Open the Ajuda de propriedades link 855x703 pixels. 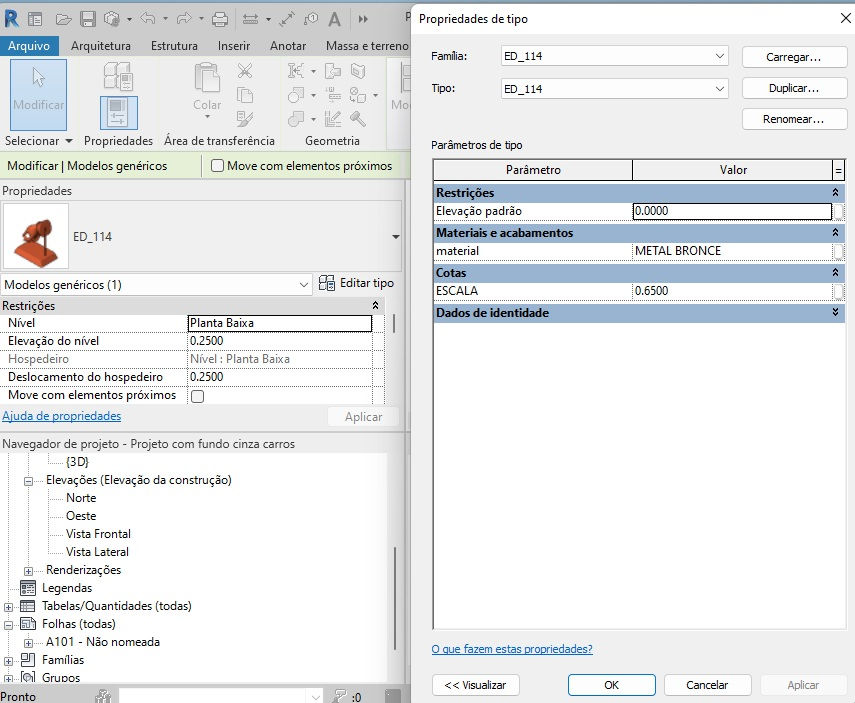(62, 416)
